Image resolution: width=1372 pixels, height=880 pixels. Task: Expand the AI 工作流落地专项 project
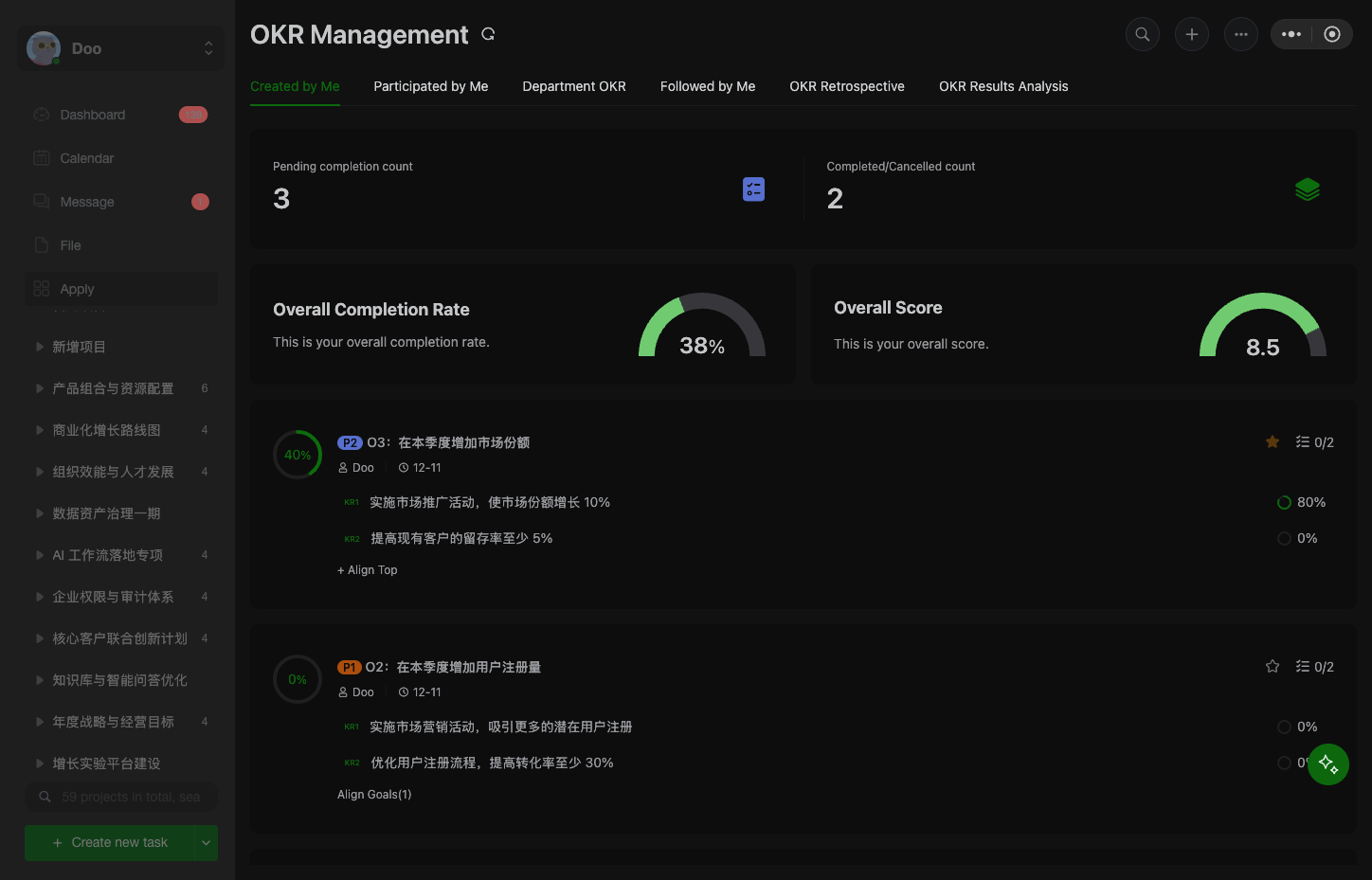tap(40, 555)
